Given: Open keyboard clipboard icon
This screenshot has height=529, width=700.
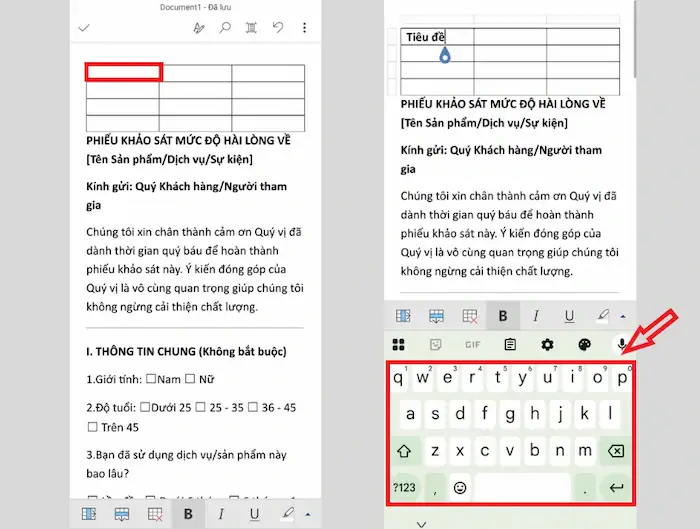Looking at the screenshot, I should [x=510, y=345].
